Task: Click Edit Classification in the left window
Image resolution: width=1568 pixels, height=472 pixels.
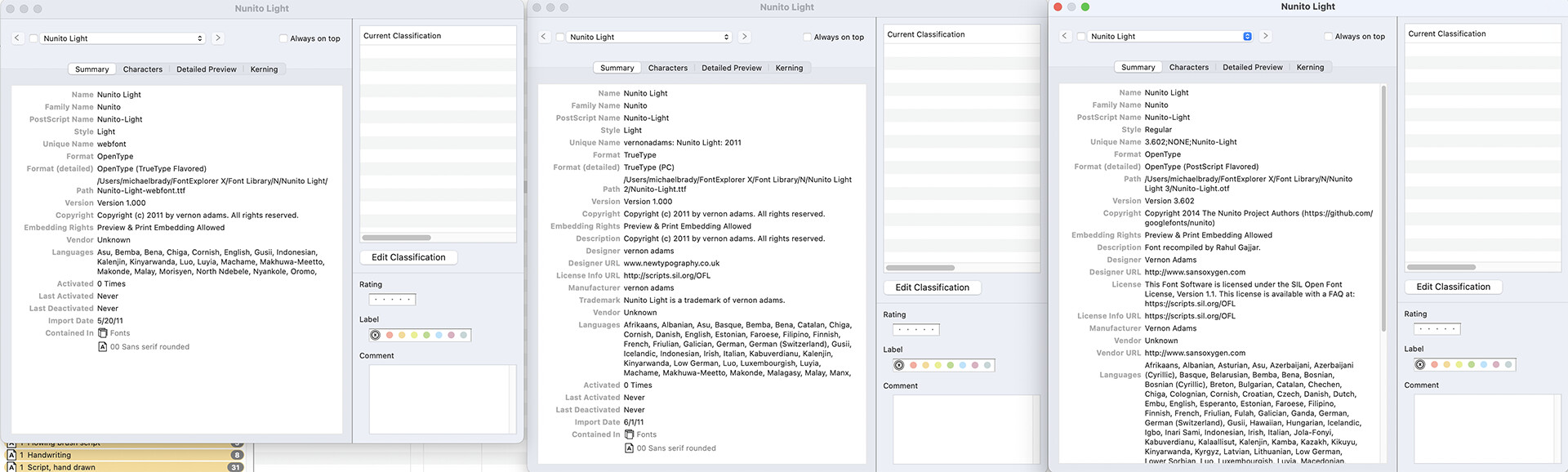Action: [408, 257]
